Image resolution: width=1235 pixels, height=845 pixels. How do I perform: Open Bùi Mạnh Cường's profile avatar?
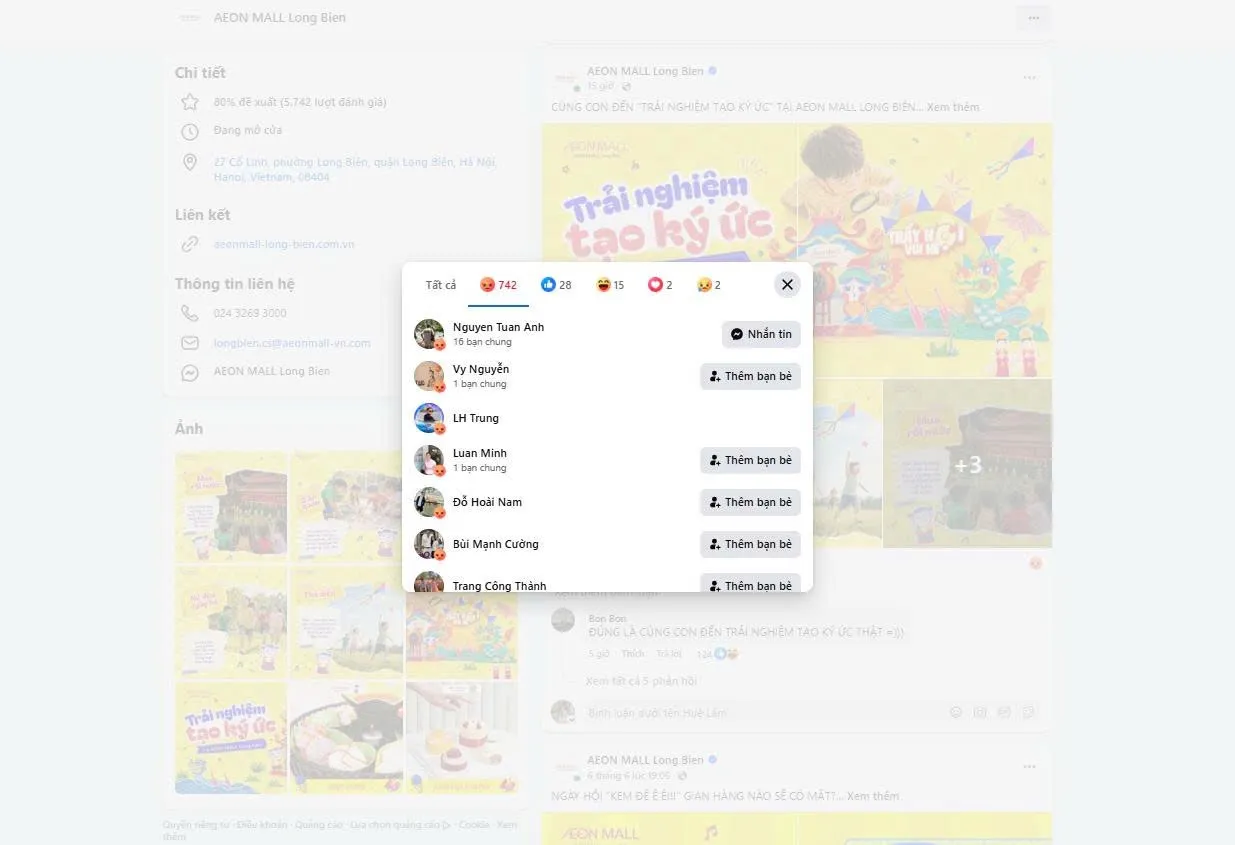point(429,544)
